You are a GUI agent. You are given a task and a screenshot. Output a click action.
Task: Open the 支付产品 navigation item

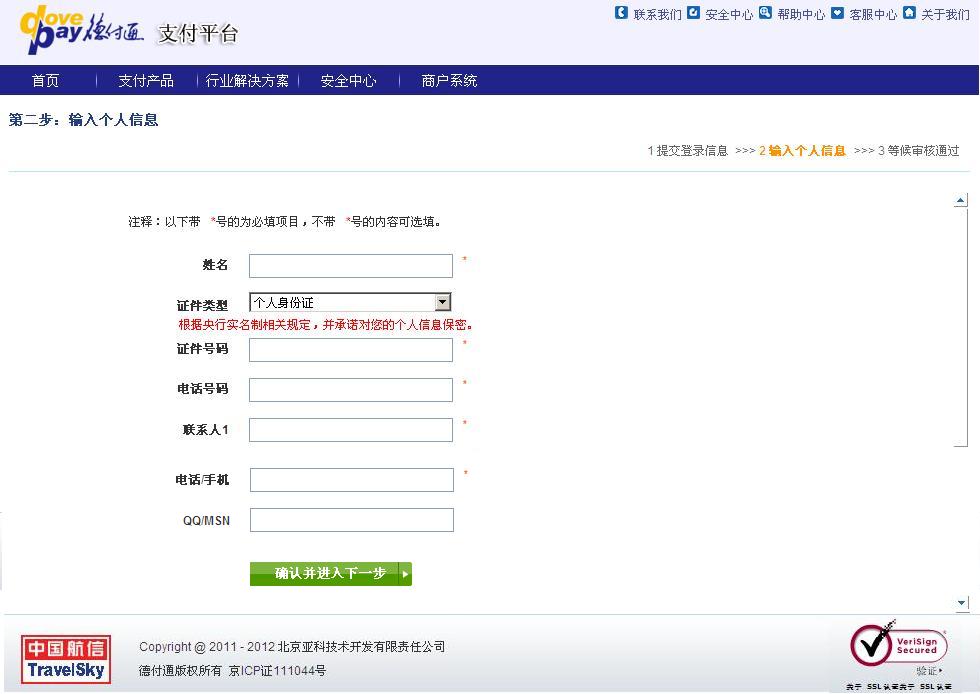(x=146, y=81)
